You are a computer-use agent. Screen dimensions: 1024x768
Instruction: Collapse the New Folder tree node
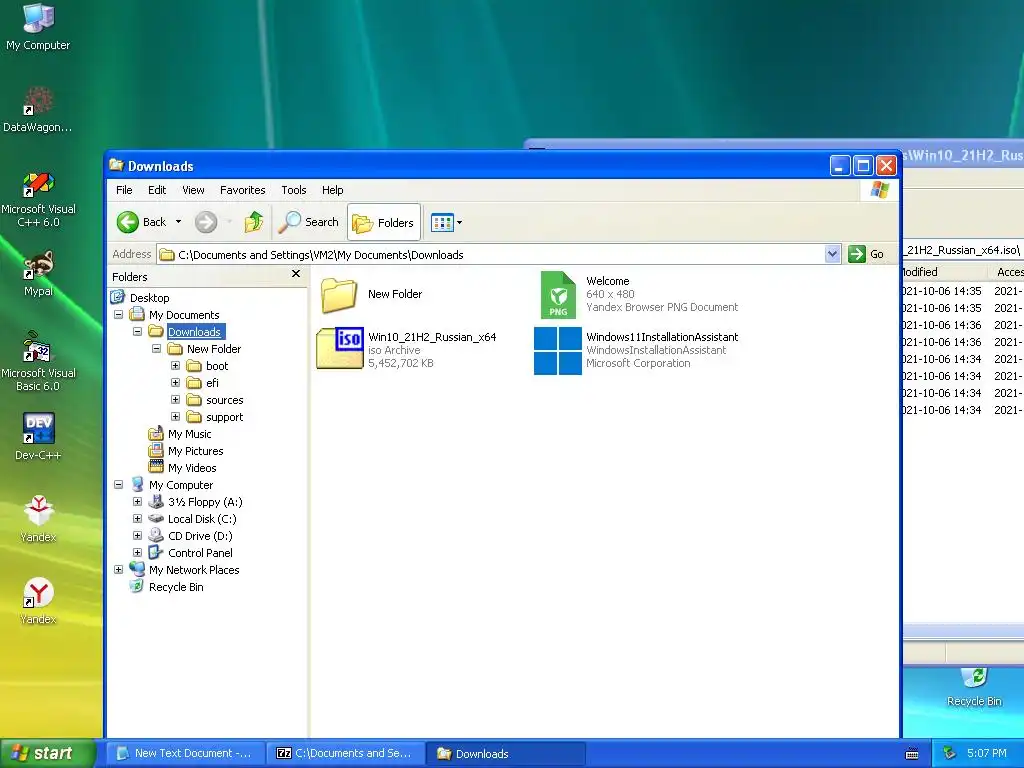tap(156, 348)
